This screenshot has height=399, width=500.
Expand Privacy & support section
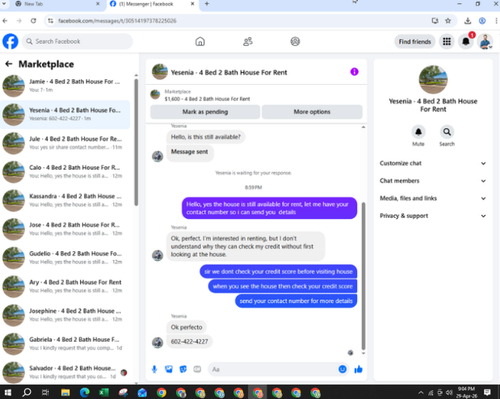[433, 216]
